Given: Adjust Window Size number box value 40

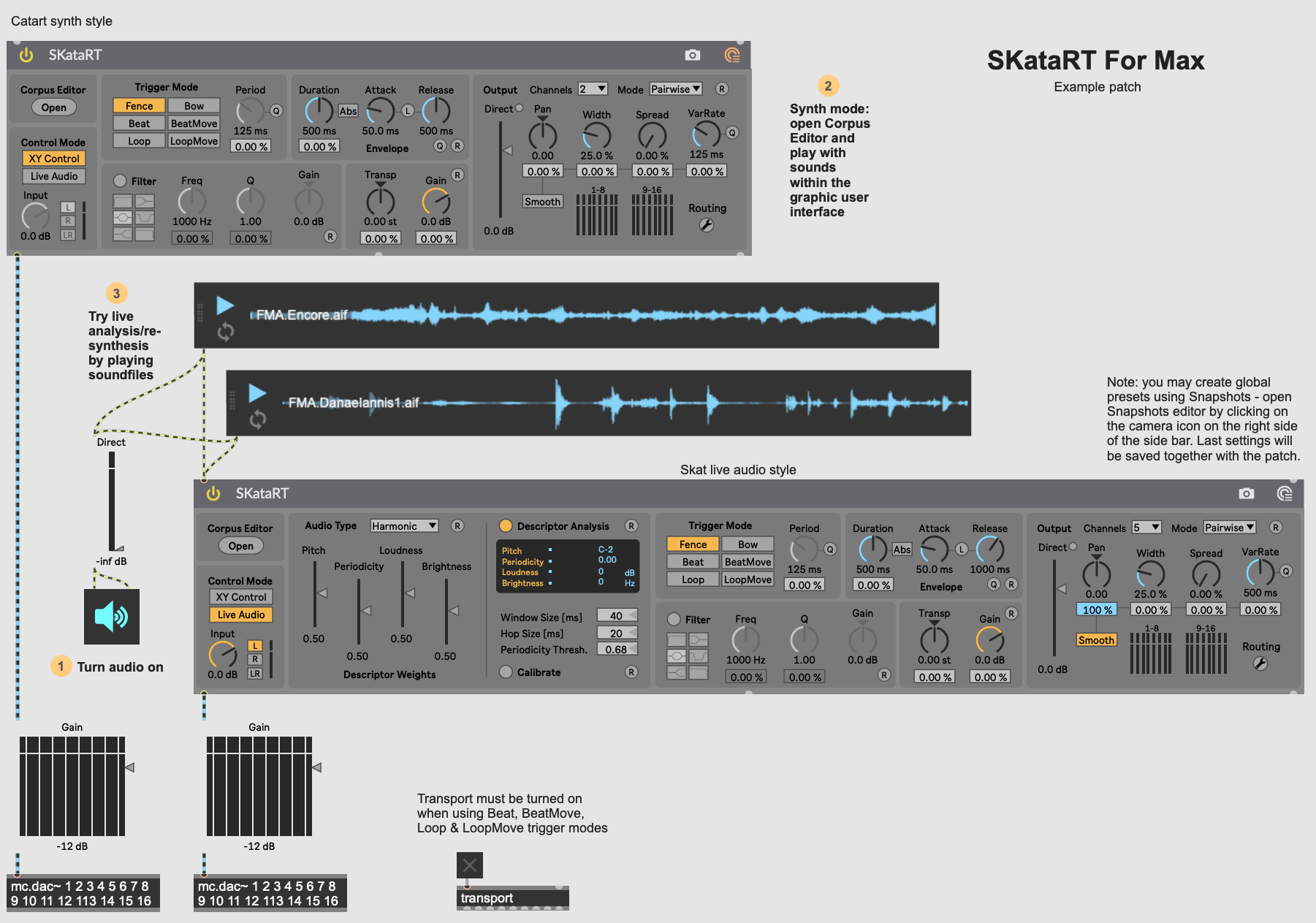Looking at the screenshot, I should [x=617, y=615].
